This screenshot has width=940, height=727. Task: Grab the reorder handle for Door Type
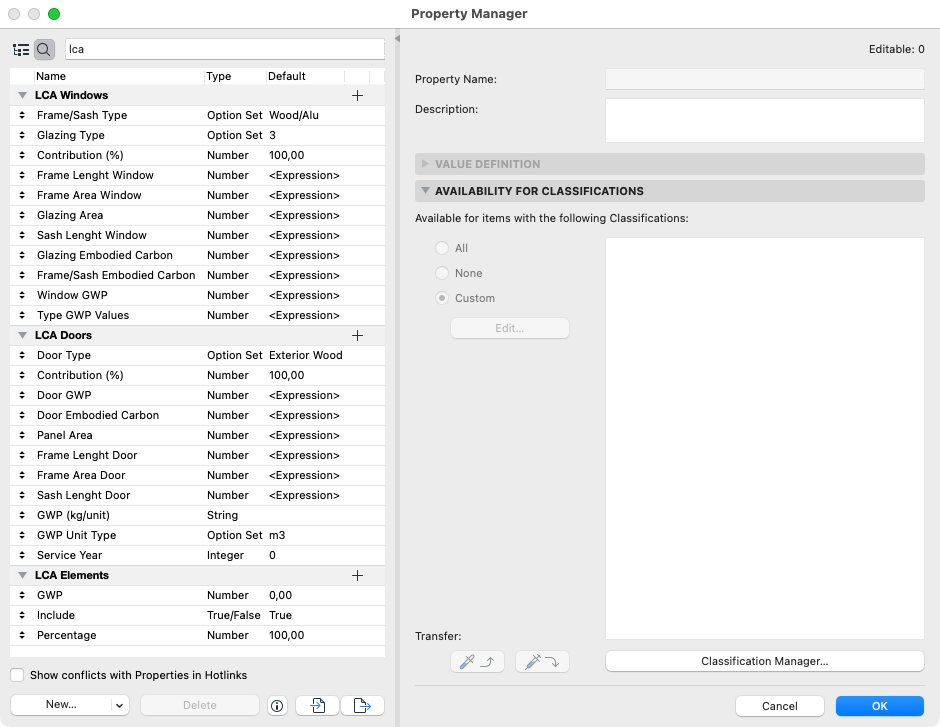click(x=22, y=355)
